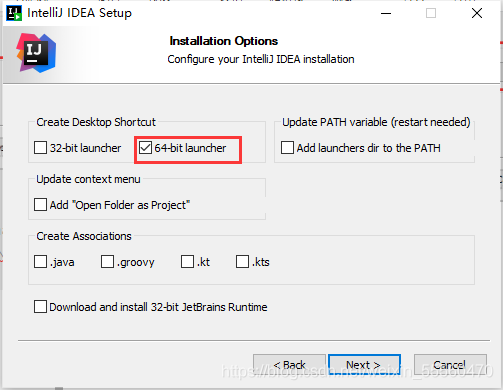
Task: Enable Download and install 32-bit JetBrains Runtime
Action: coord(40,307)
